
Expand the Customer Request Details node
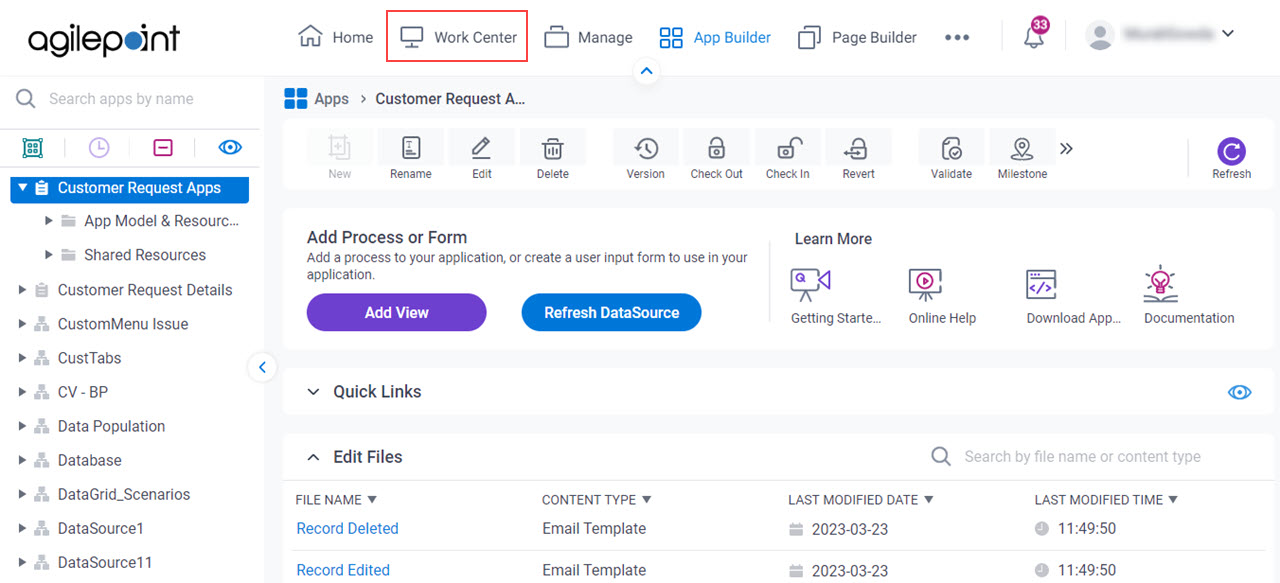[23, 289]
